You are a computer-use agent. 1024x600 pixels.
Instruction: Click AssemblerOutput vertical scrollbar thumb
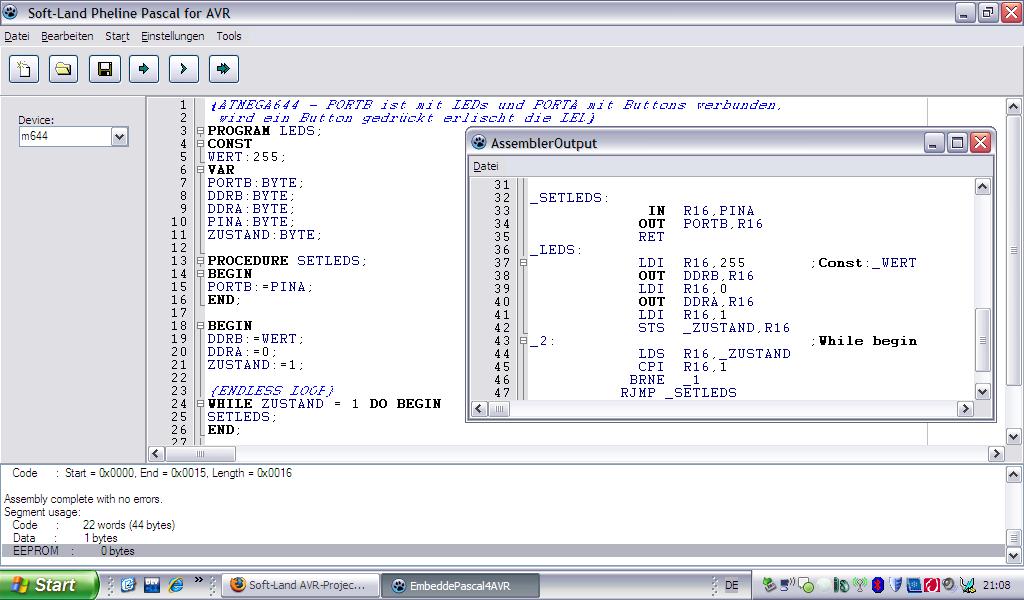(982, 339)
